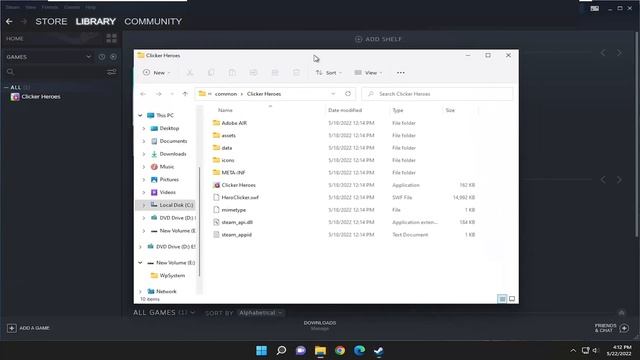Sort by the Type column header

pyautogui.click(x=398, y=110)
